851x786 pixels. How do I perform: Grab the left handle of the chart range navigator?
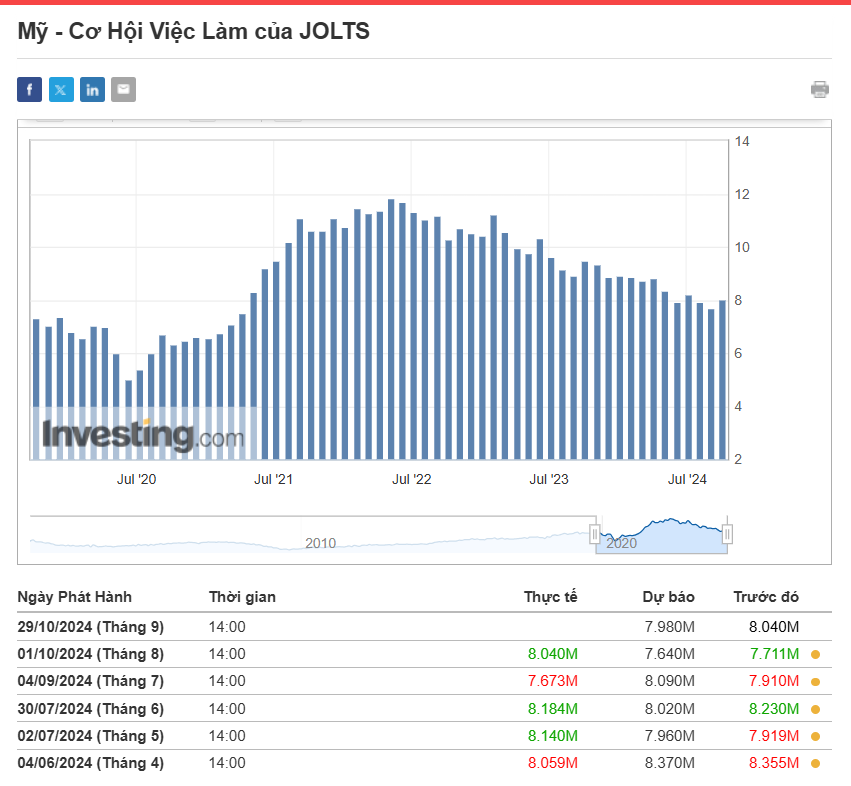(595, 534)
